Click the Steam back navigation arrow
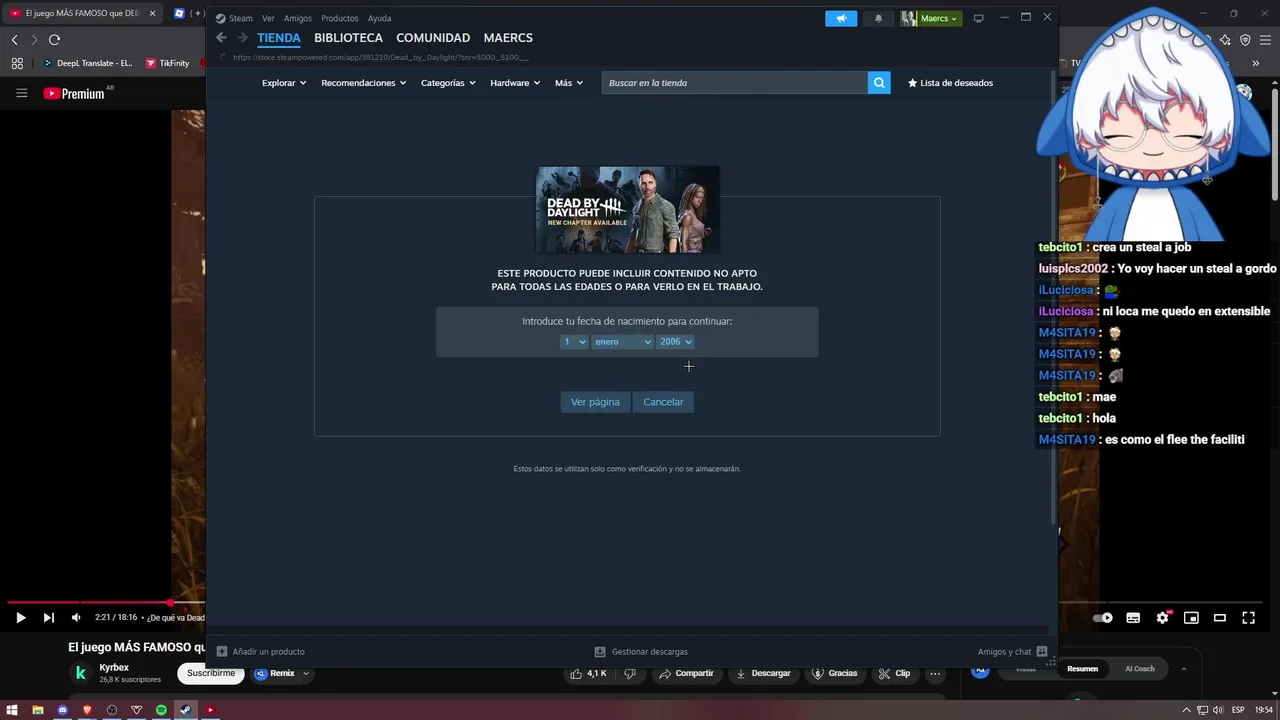 [221, 38]
